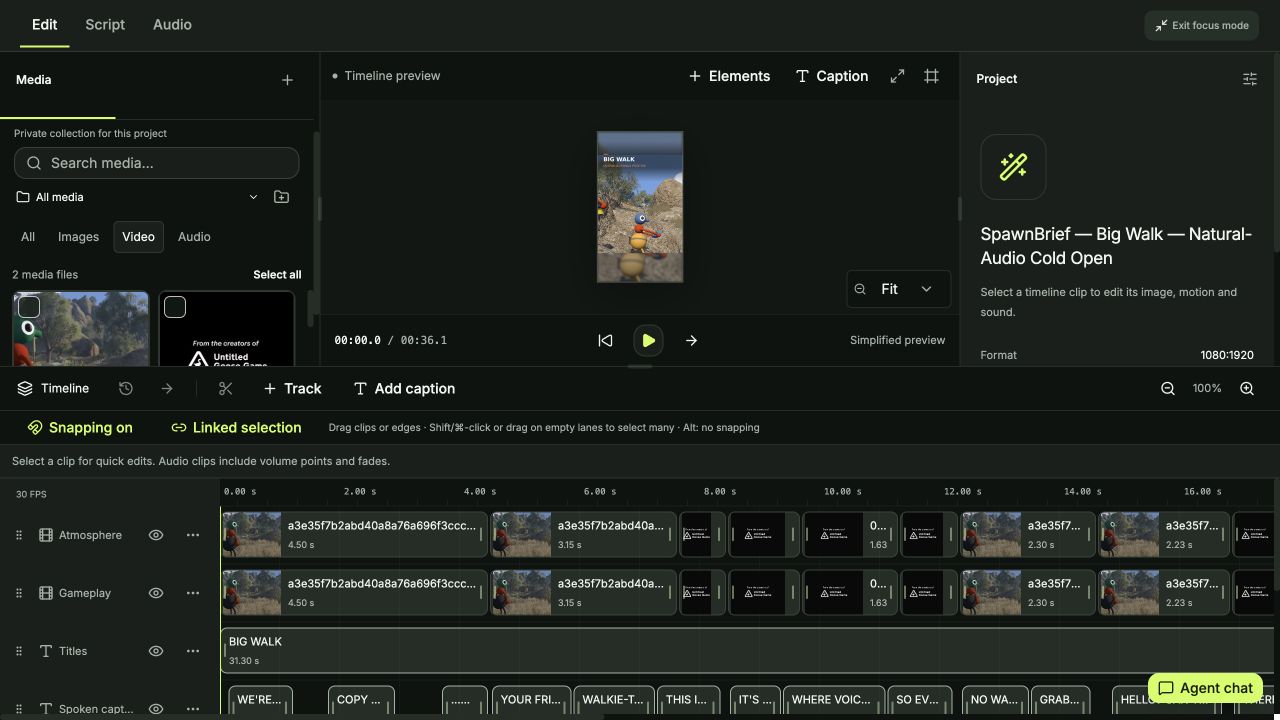This screenshot has height=720, width=1280.
Task: Add a Caption from the preview toolbar
Action: click(x=831, y=76)
